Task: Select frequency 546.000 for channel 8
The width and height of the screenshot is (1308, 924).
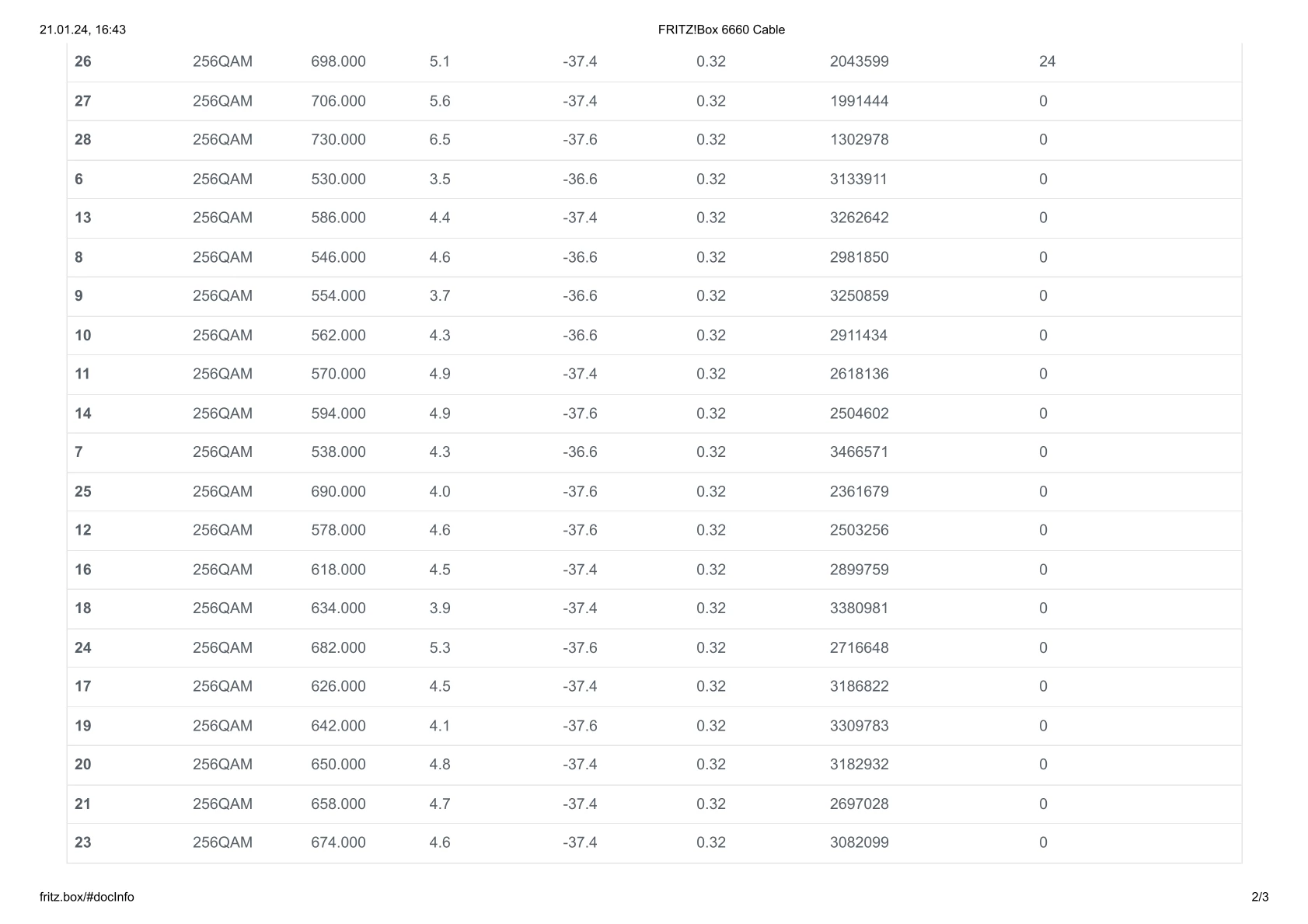Action: tap(338, 257)
